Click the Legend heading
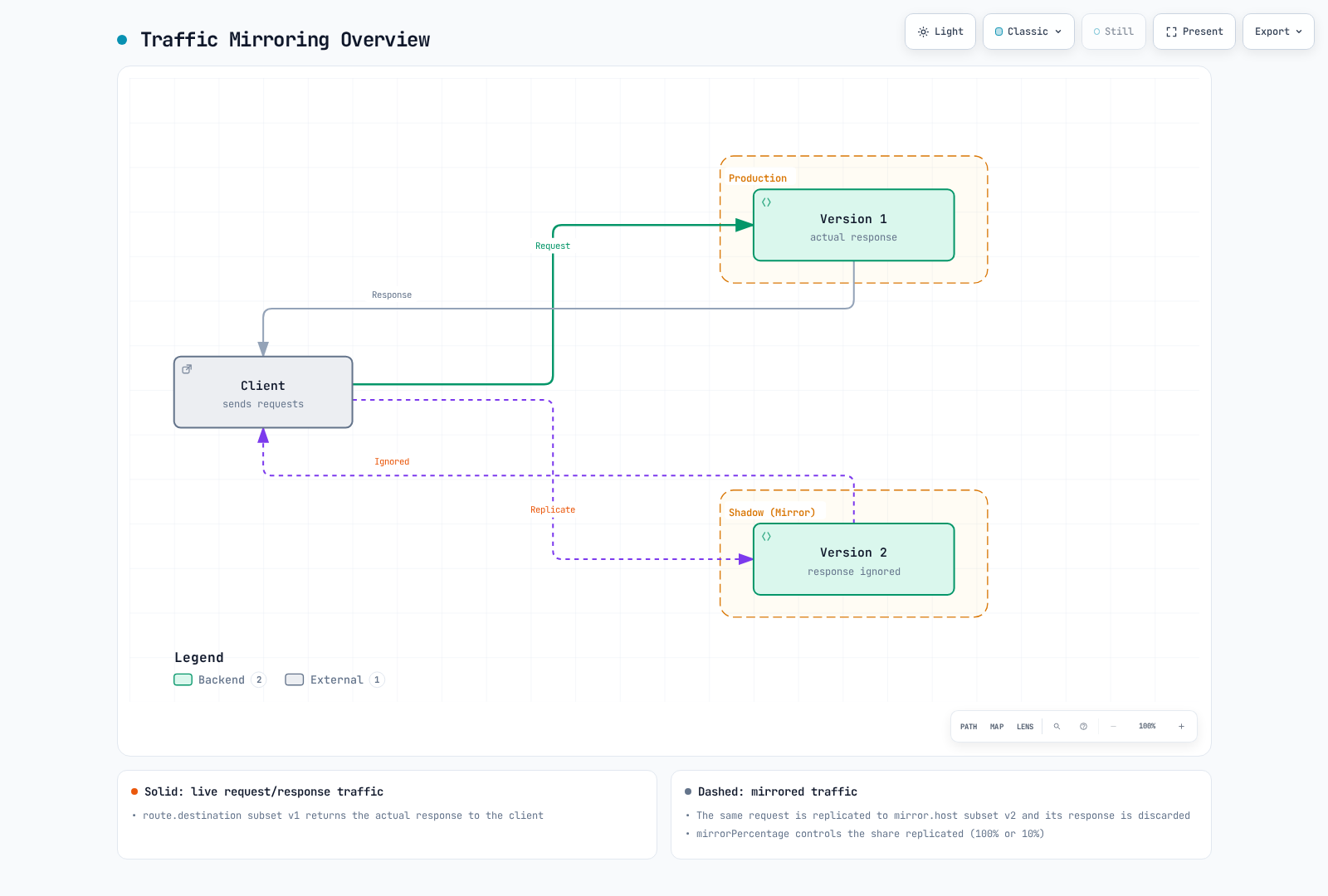 pyautogui.click(x=199, y=658)
